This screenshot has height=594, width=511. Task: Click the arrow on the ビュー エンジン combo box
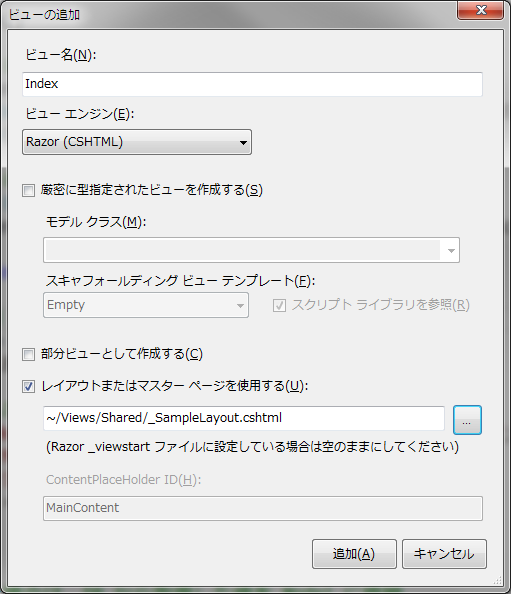coord(243,142)
